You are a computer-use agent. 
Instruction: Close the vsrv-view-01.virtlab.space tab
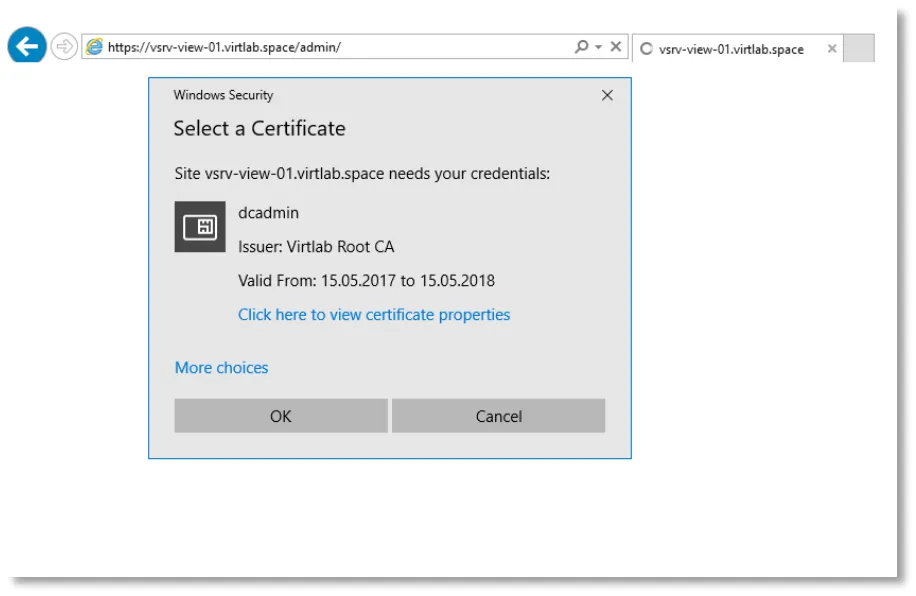pos(832,48)
